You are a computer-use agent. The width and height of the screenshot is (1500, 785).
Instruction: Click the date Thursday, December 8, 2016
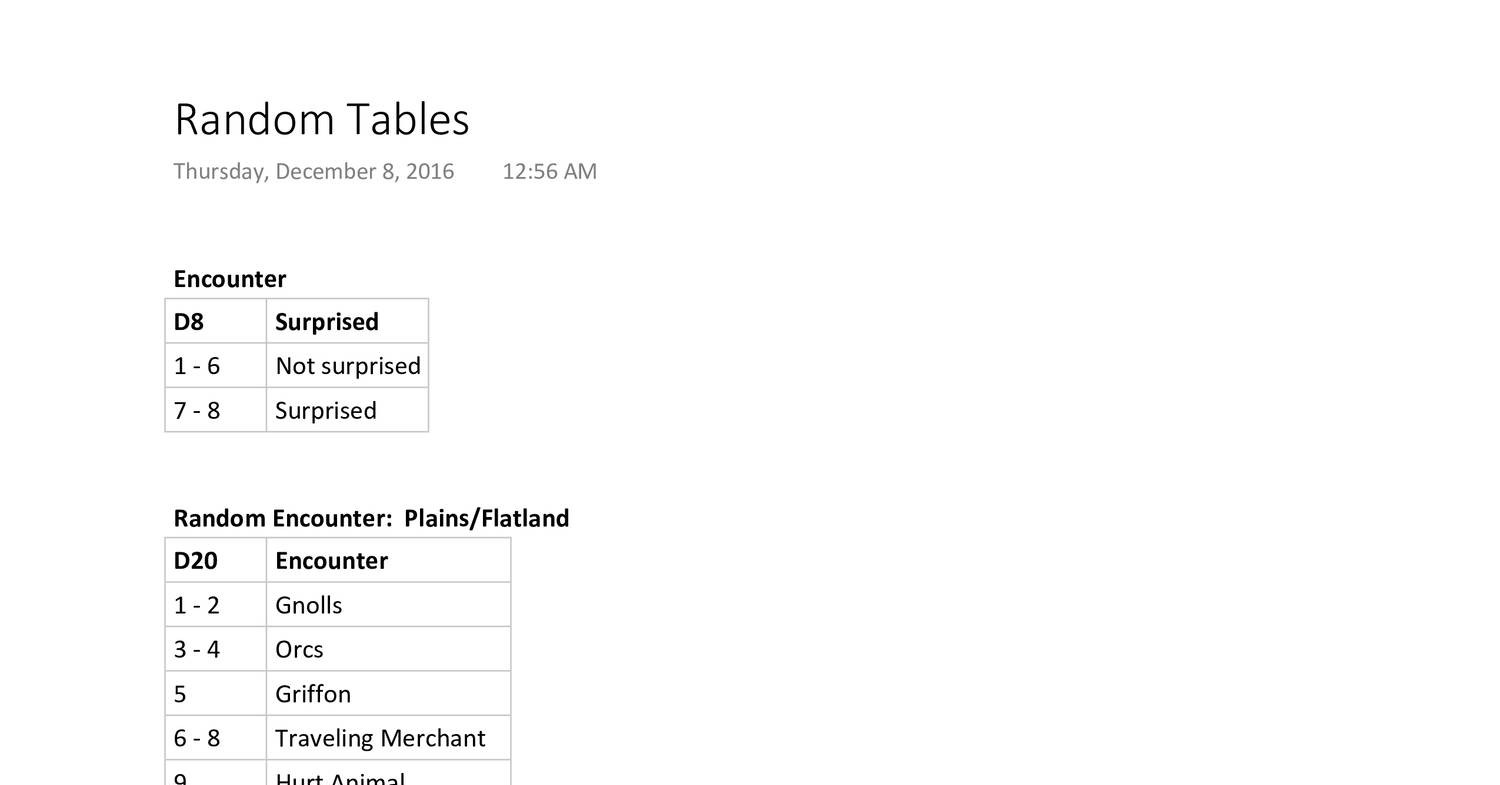point(313,171)
